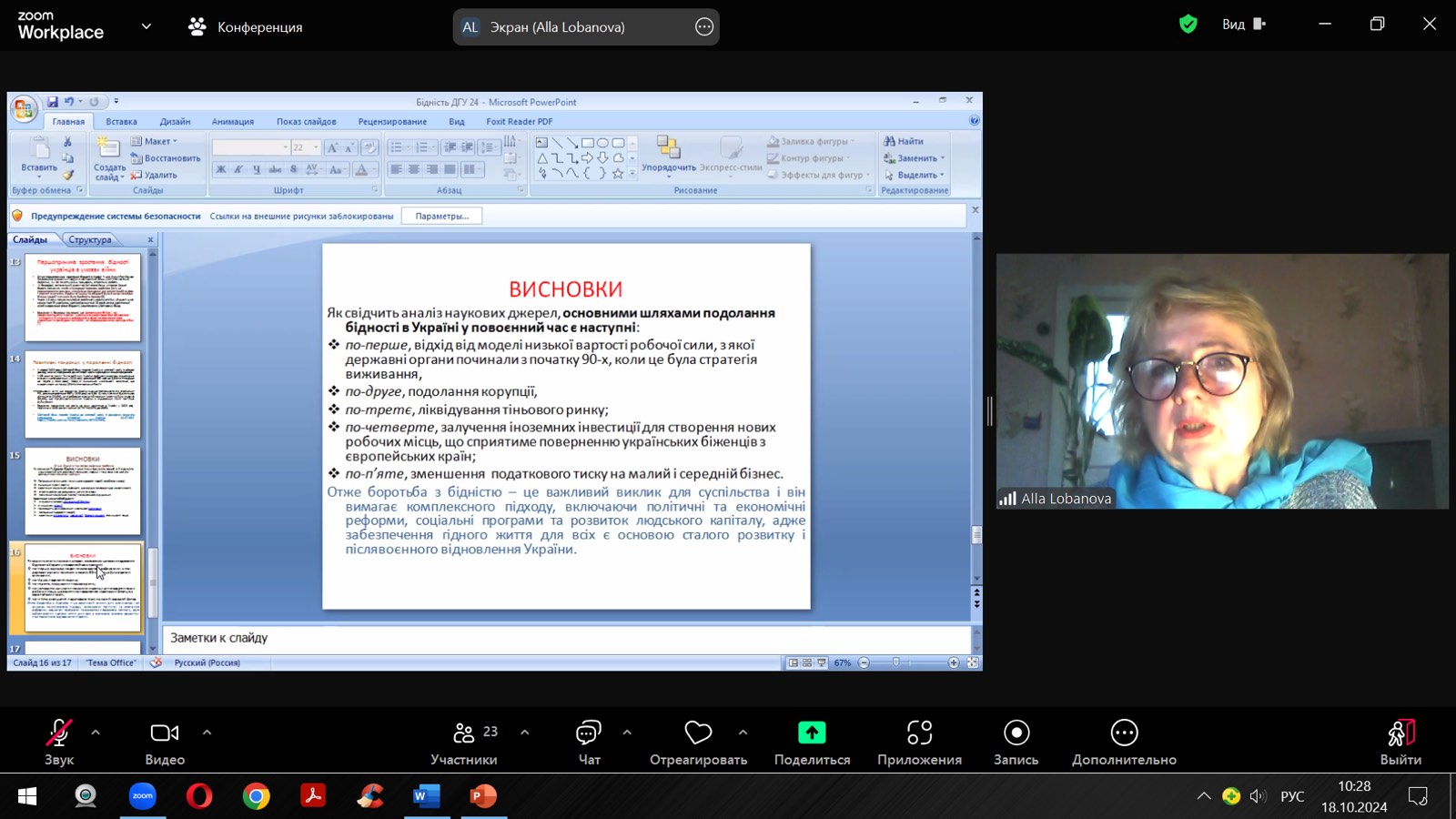The height and width of the screenshot is (819, 1456).
Task: Click the green Поделиться share screen button
Action: click(x=812, y=742)
